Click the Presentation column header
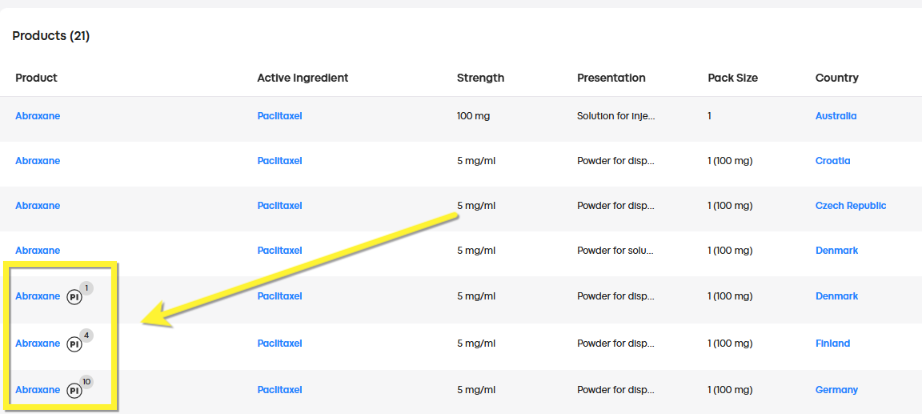Viewport: 922px width, 414px height. 611,78
